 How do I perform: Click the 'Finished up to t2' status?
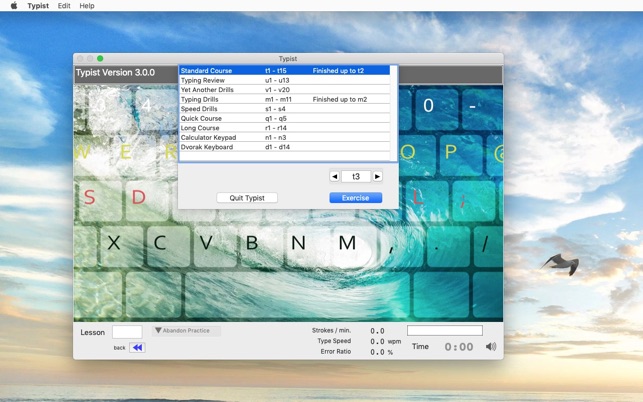point(338,71)
